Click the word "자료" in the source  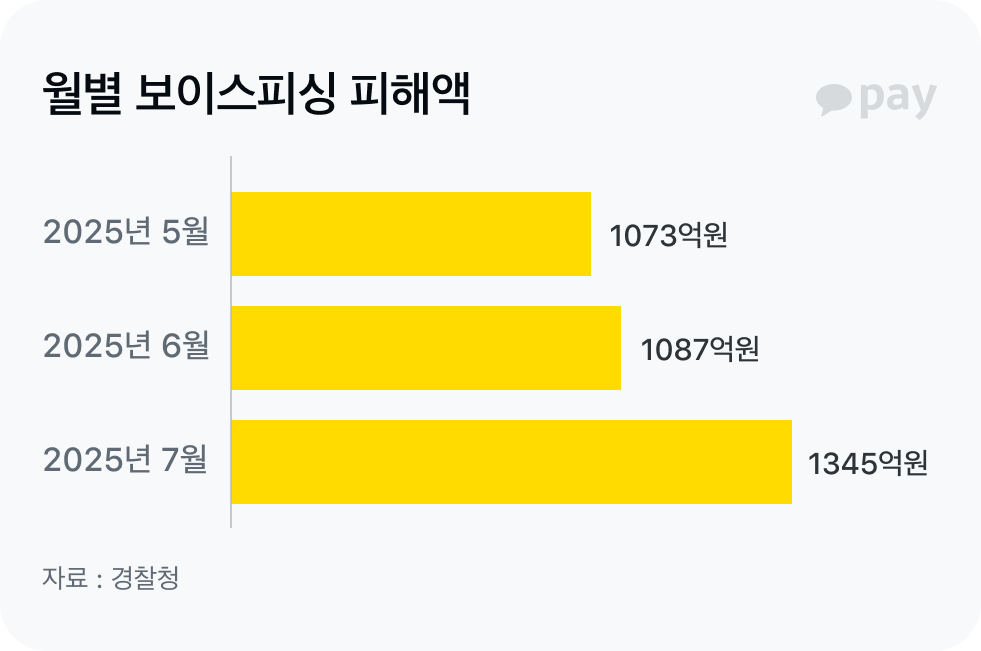point(64,578)
